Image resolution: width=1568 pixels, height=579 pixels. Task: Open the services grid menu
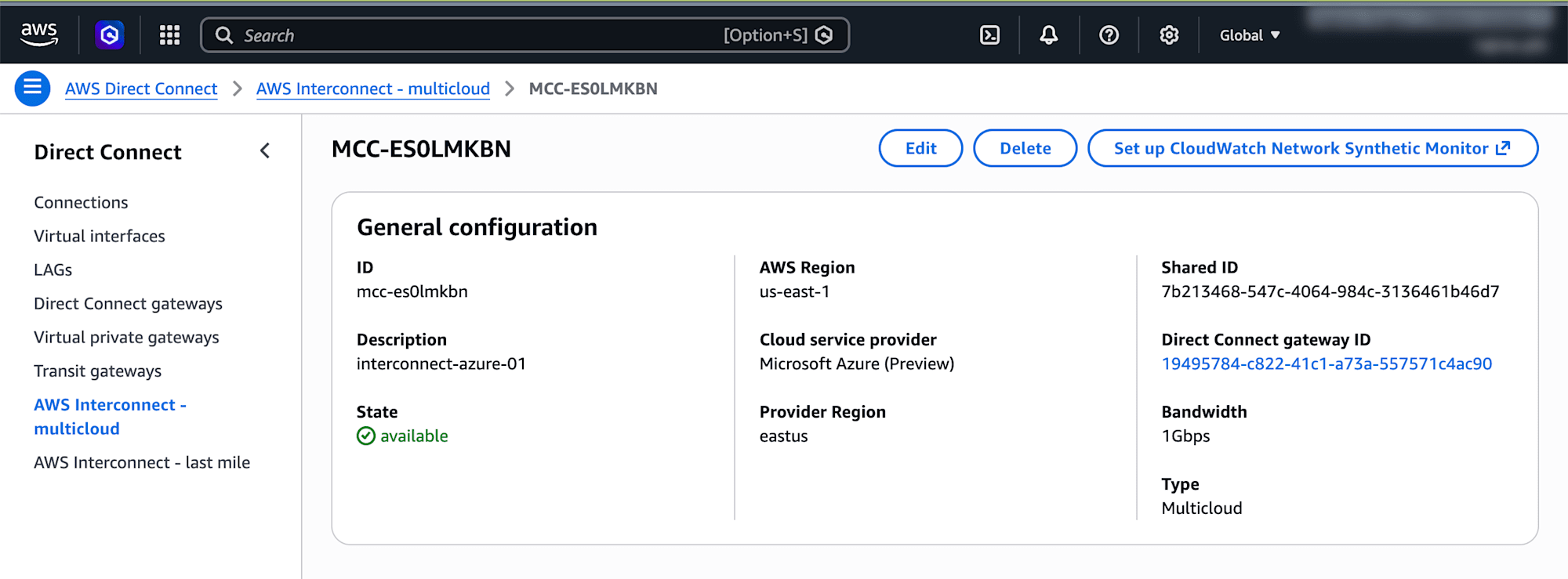click(x=169, y=35)
